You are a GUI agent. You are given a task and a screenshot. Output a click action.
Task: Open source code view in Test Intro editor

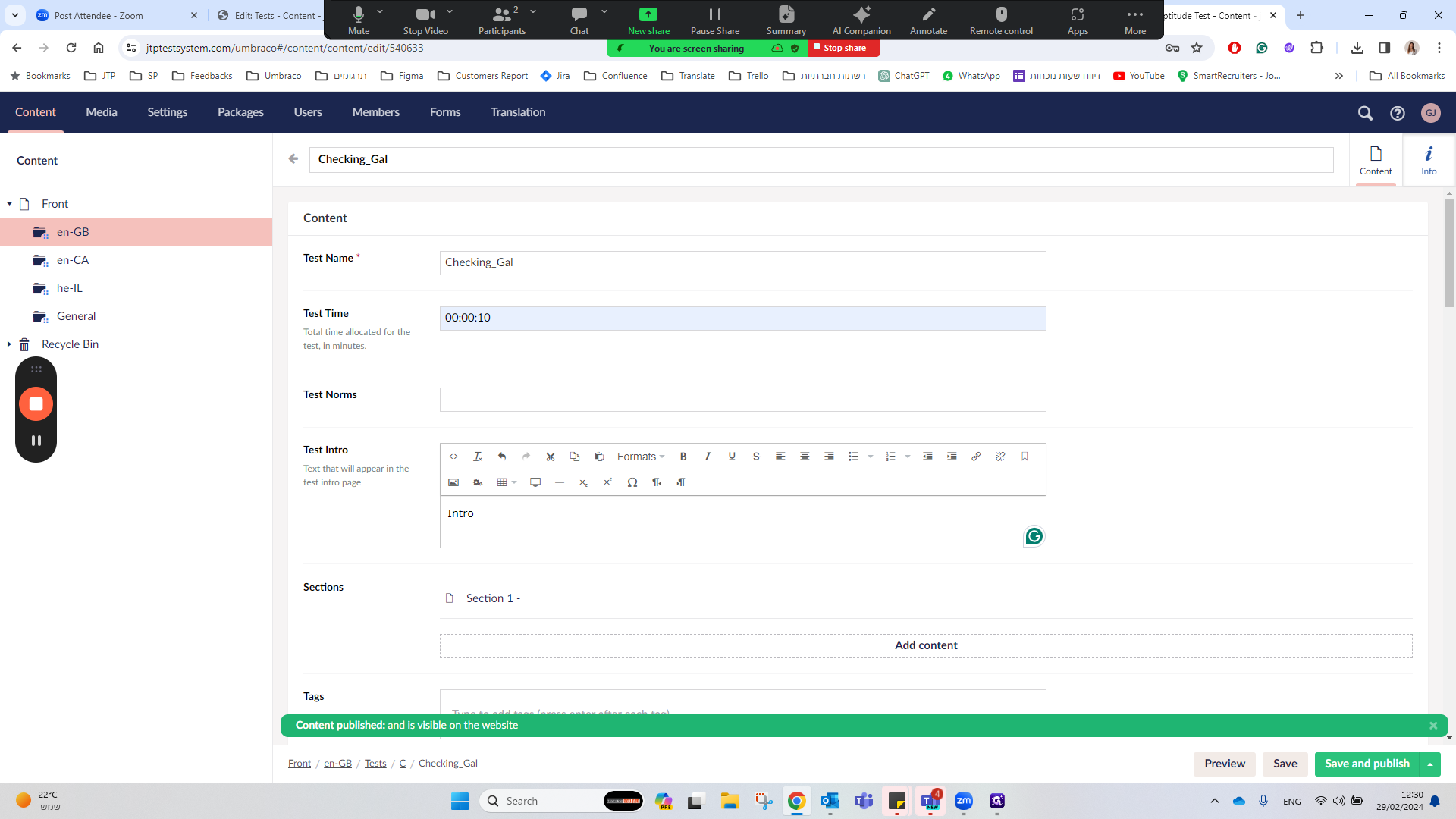(x=453, y=457)
